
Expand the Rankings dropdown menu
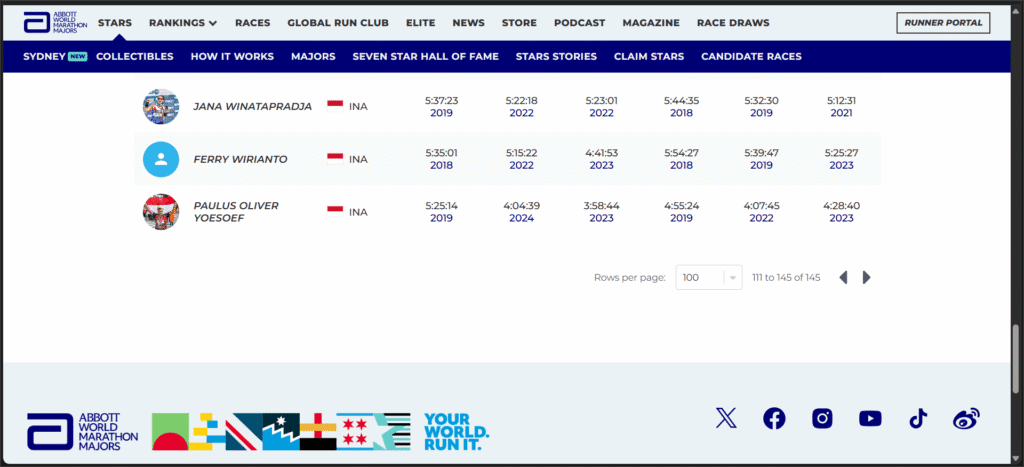pos(183,22)
